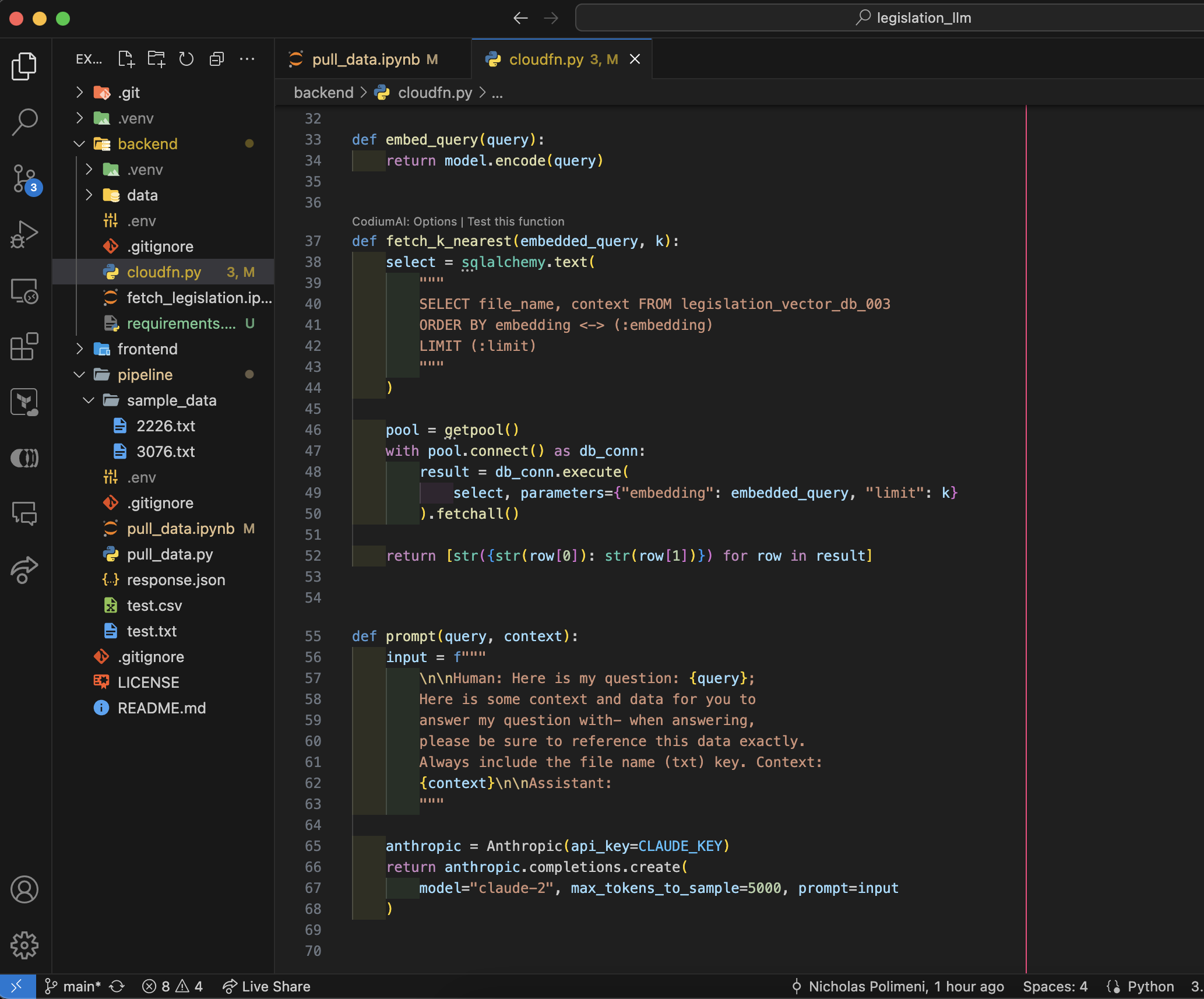The image size is (1204, 999).
Task: Open the Search view in activity bar
Action: pos(24,122)
